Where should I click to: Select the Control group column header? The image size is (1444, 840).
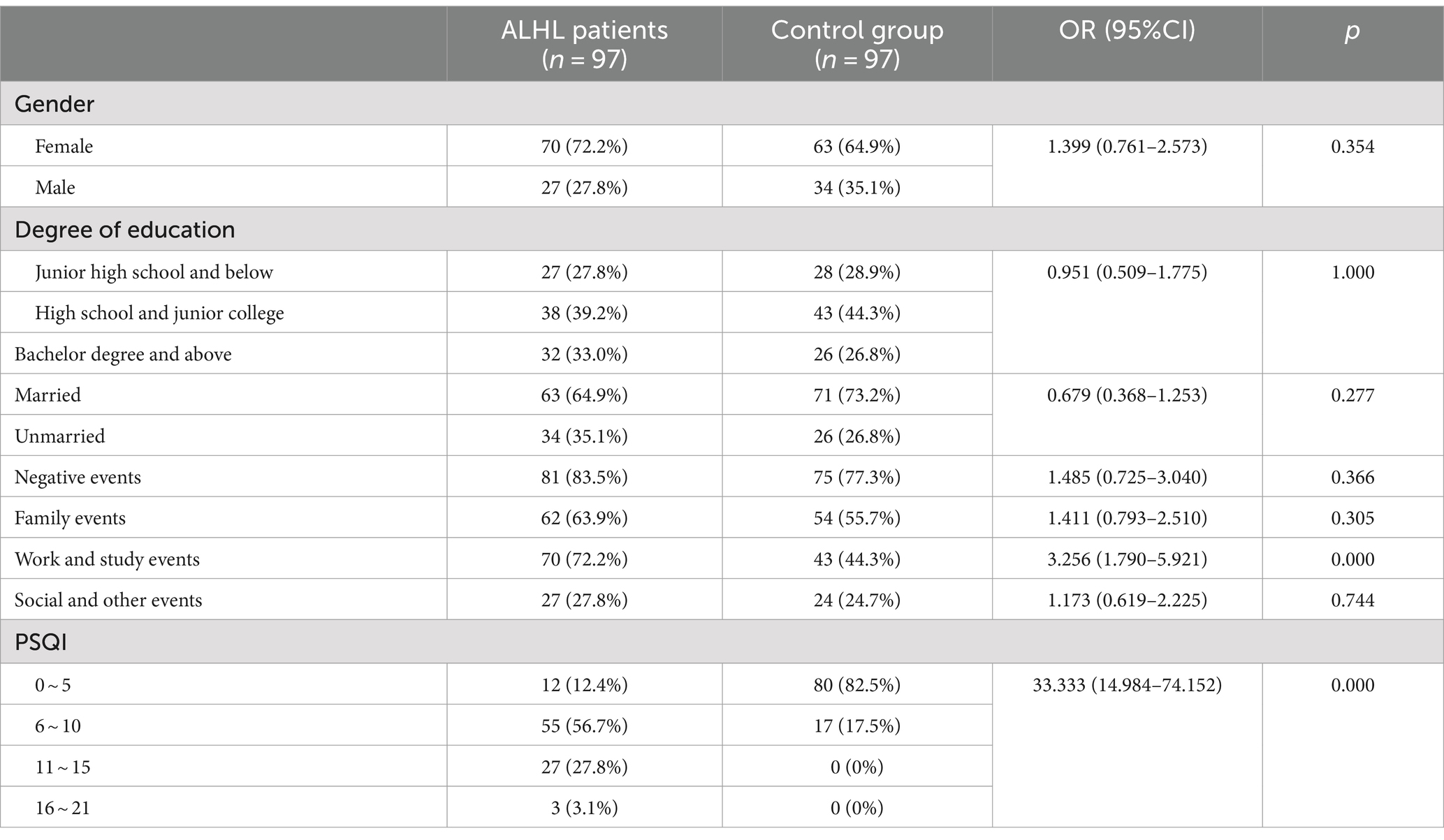(x=857, y=44)
